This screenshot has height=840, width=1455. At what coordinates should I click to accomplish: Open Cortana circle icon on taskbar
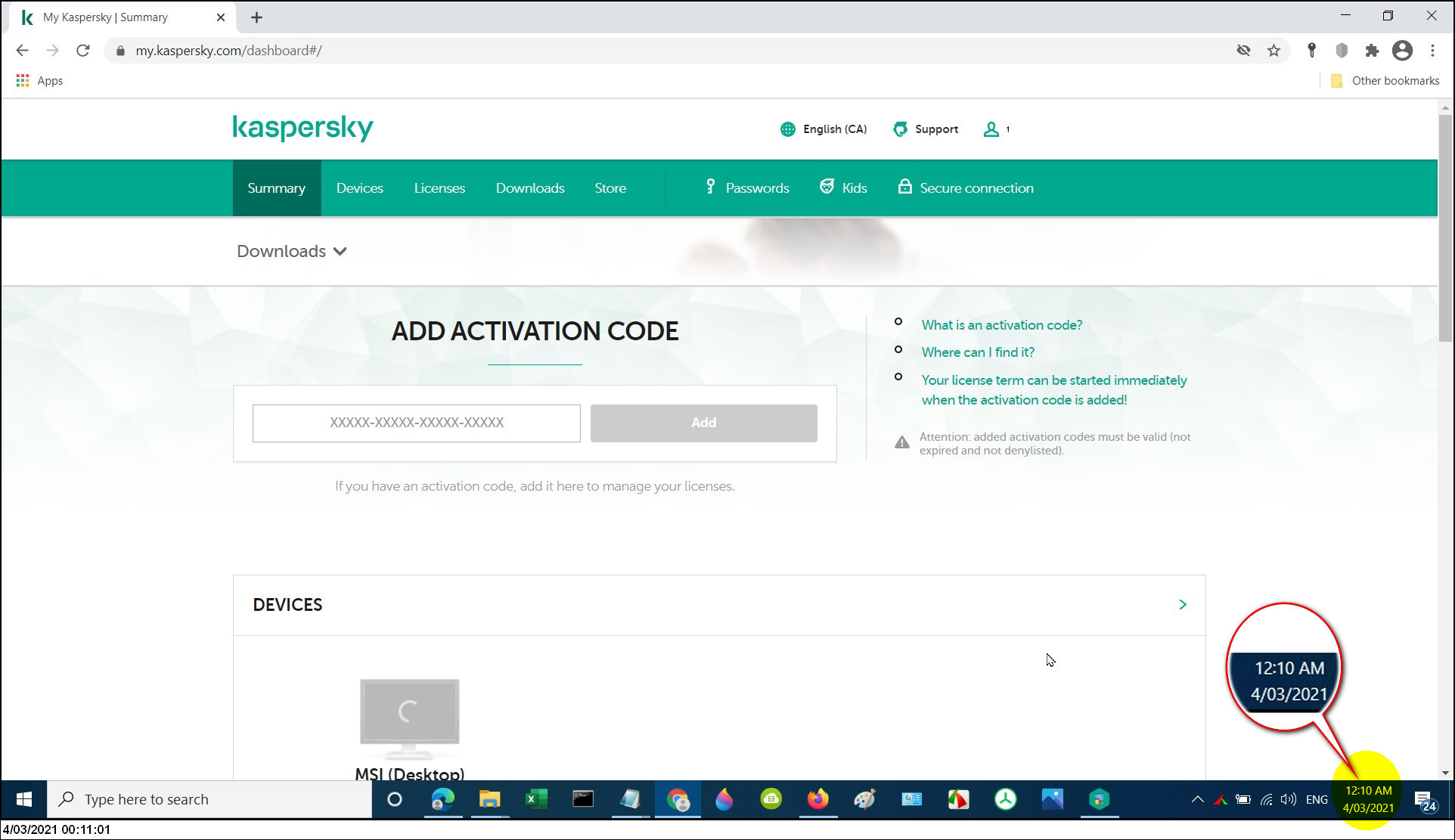(x=395, y=799)
